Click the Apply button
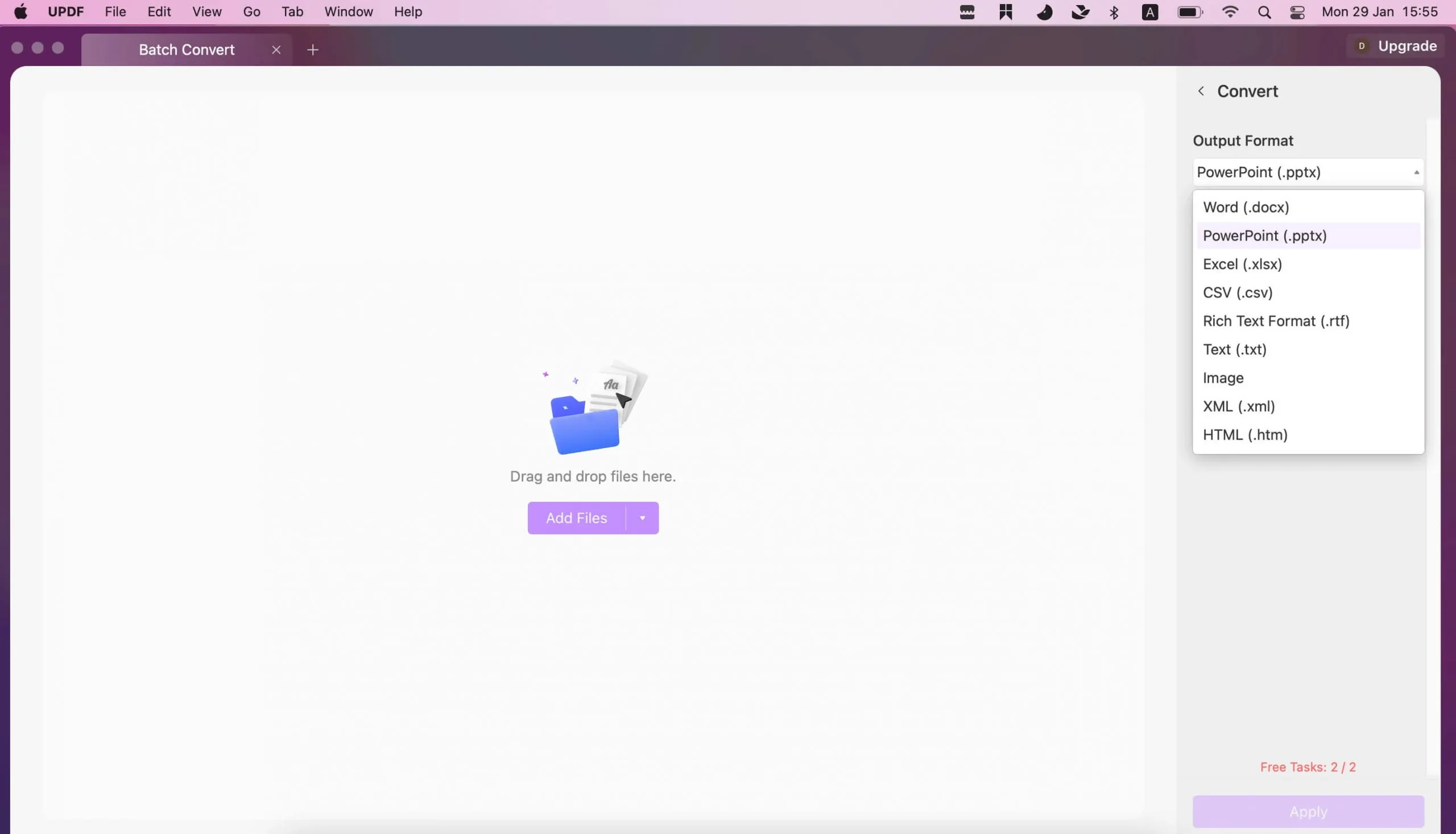Screen dimensions: 1456x834 [1308, 810]
